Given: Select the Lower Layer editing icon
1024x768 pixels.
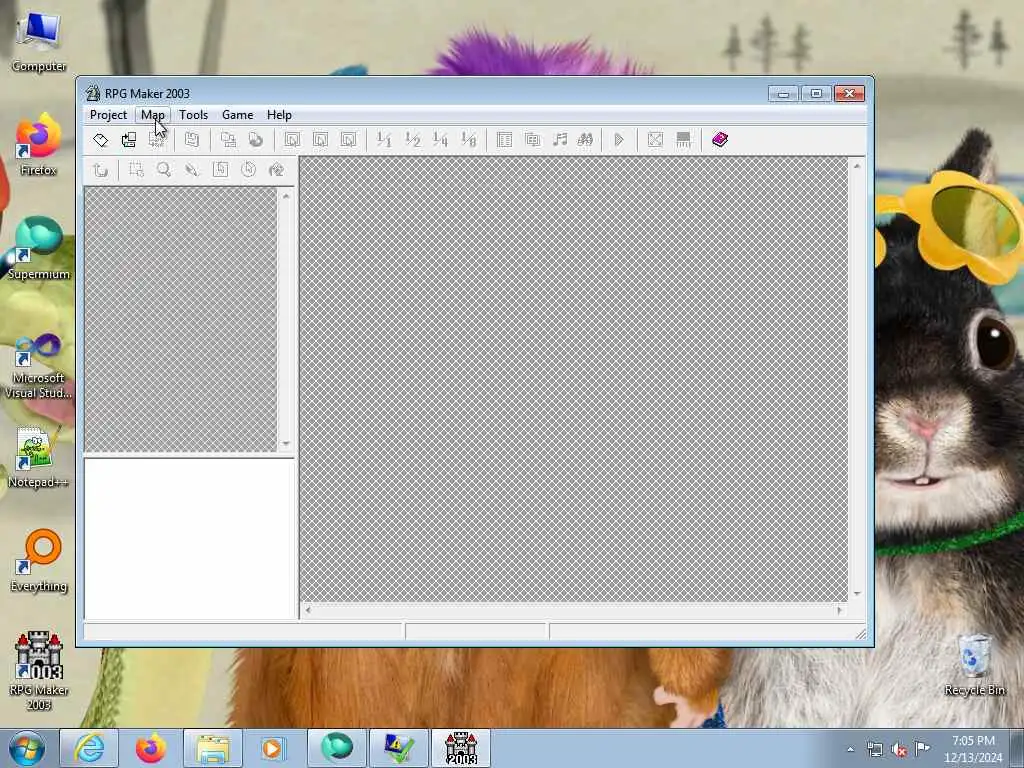Looking at the screenshot, I should pos(292,139).
